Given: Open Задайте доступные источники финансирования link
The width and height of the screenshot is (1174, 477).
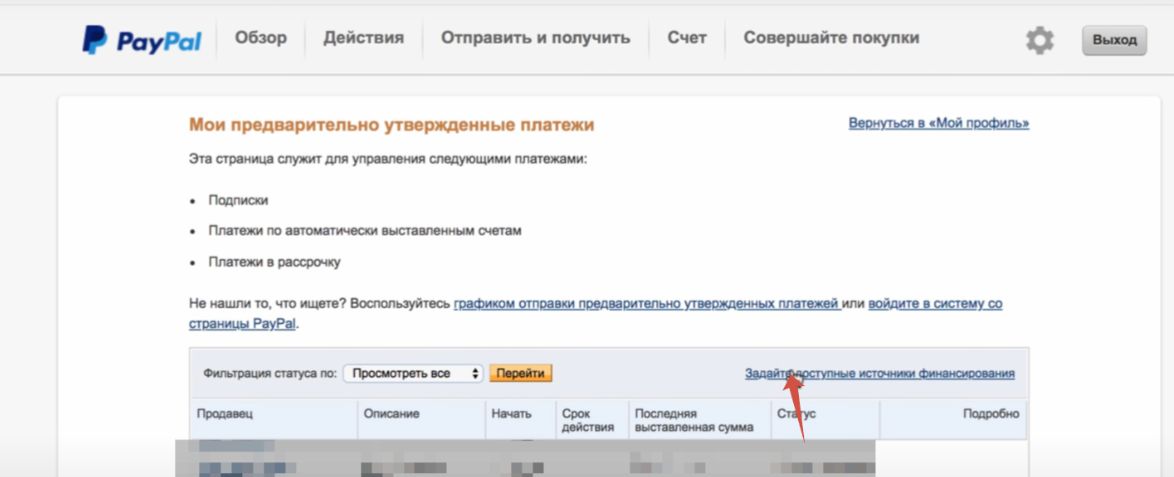Looking at the screenshot, I should [x=879, y=373].
